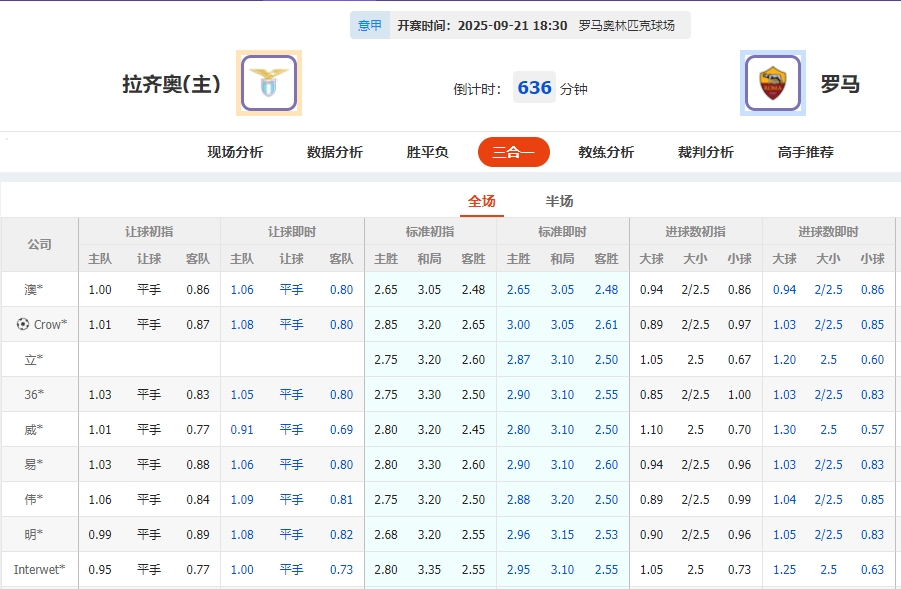Image resolution: width=901 pixels, height=589 pixels.
Task: Click 立* live home win odds 2.87
Action: tap(519, 359)
